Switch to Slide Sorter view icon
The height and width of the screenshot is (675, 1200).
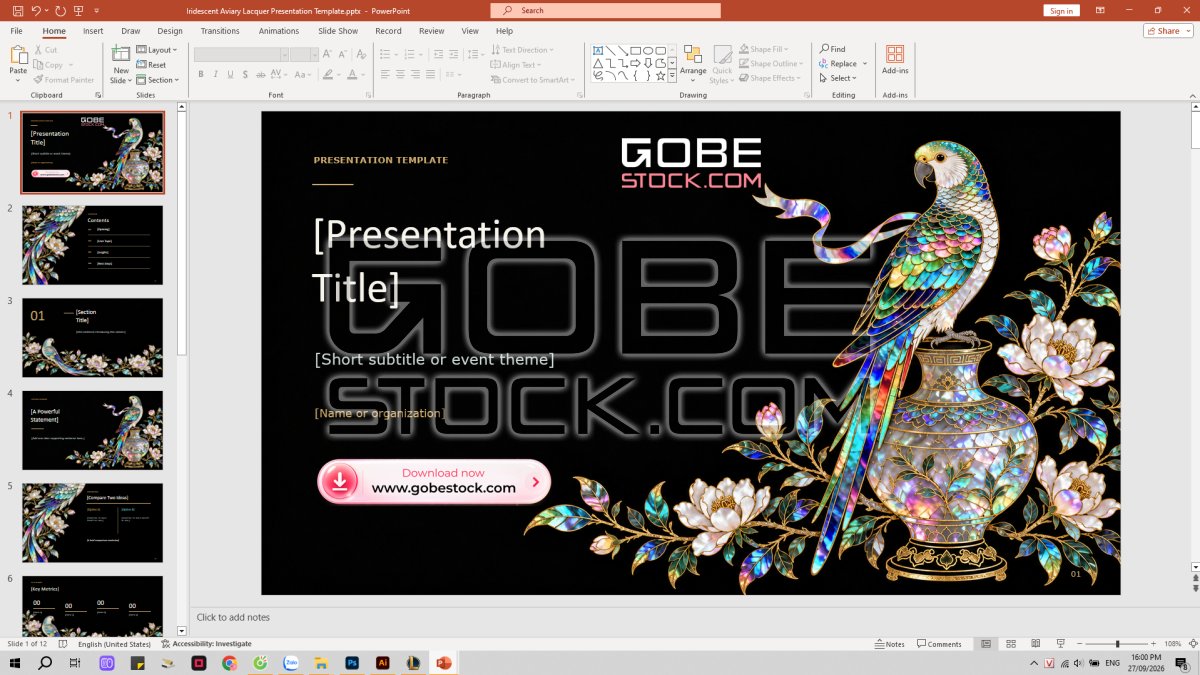tap(1011, 644)
